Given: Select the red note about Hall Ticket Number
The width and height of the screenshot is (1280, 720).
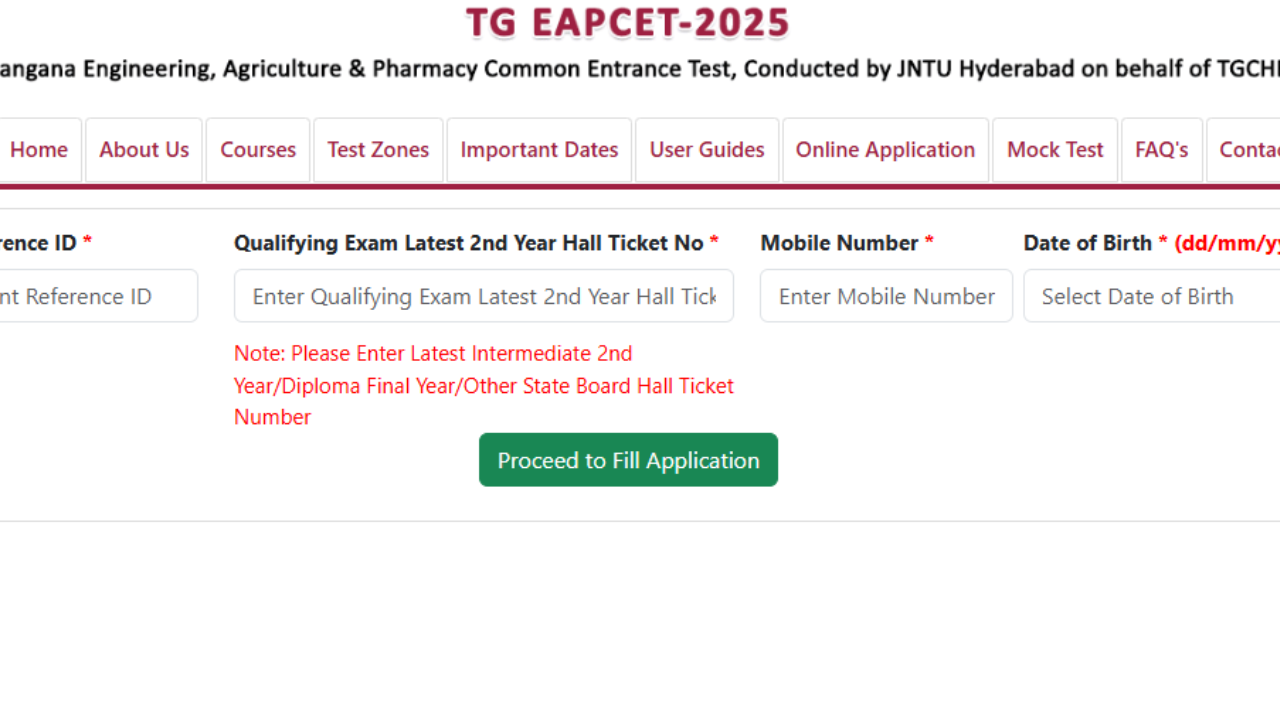Looking at the screenshot, I should 484,385.
